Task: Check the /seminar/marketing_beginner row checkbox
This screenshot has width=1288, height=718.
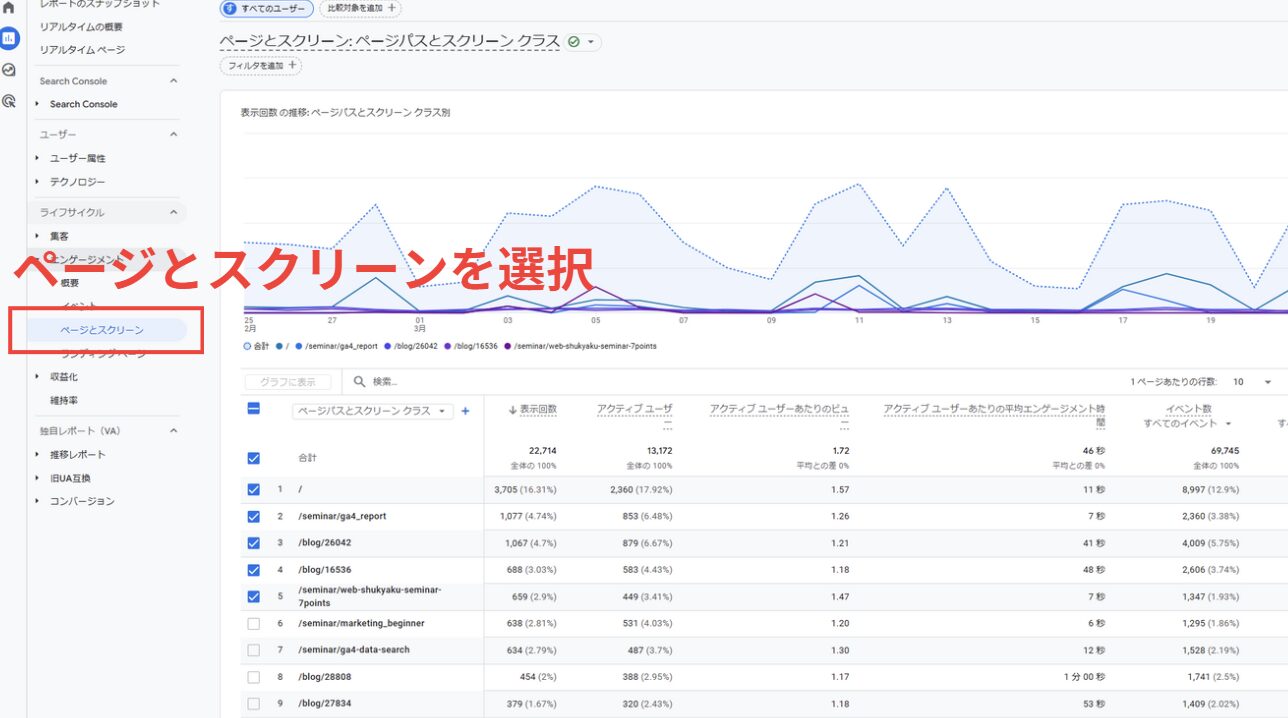Action: coord(253,624)
